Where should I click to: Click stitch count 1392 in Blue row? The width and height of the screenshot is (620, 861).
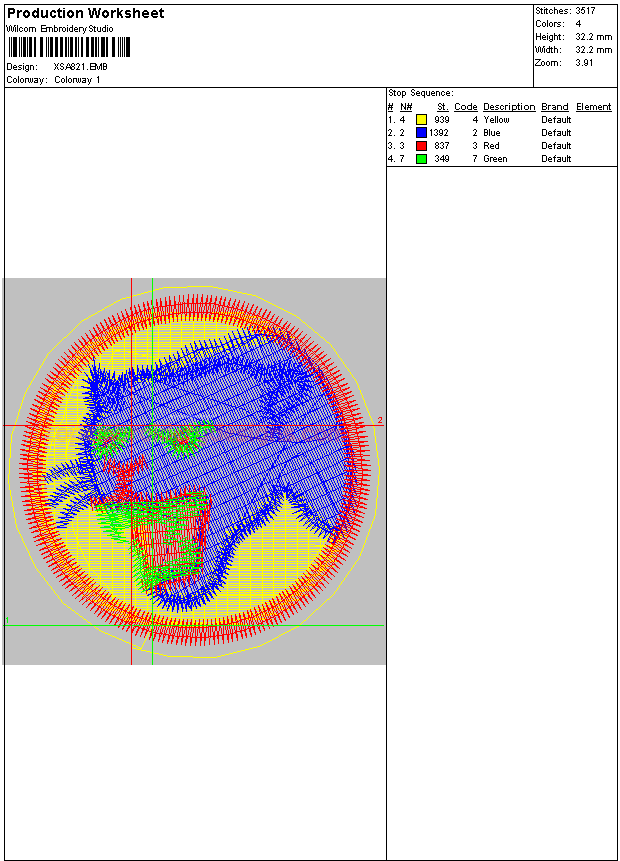[439, 132]
